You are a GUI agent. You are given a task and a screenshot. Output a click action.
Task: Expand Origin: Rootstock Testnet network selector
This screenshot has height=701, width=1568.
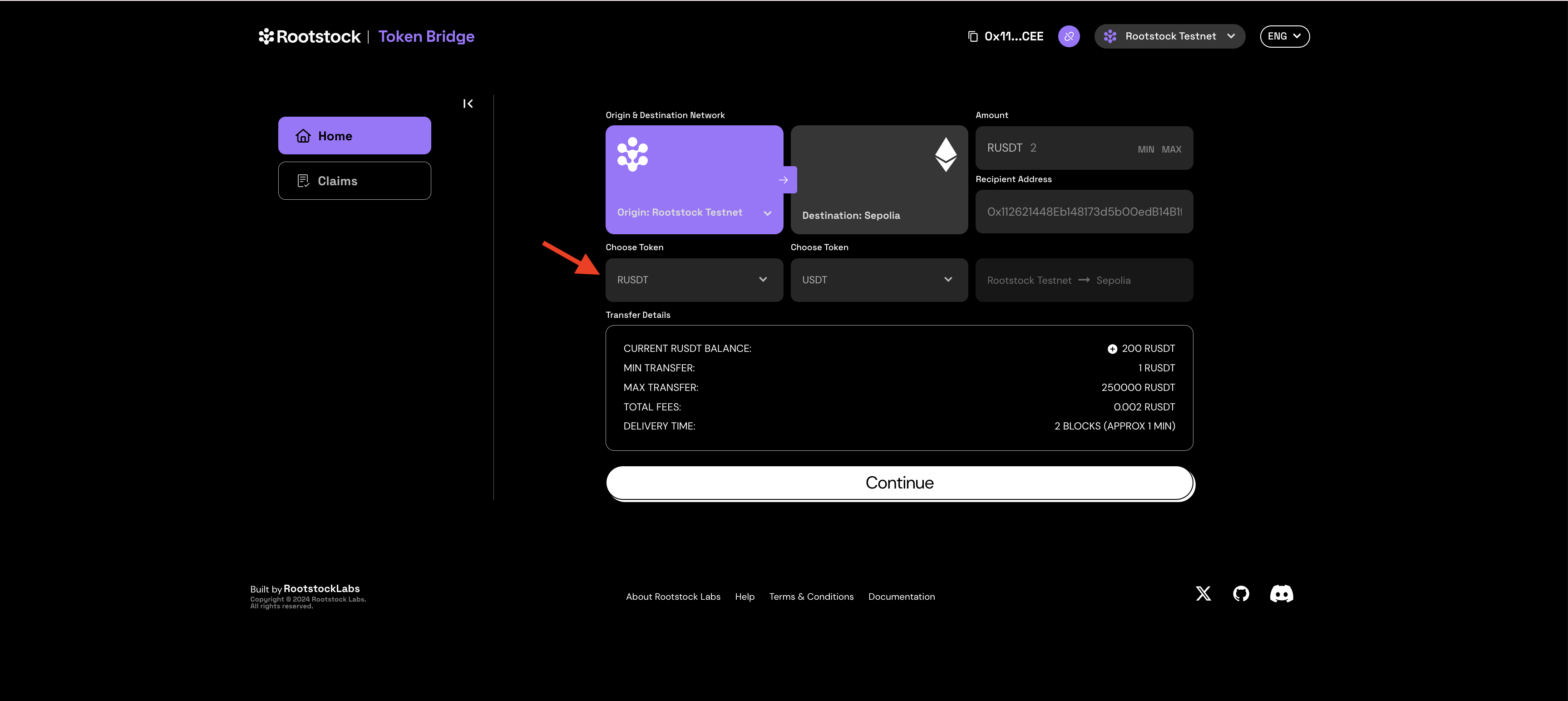point(694,212)
